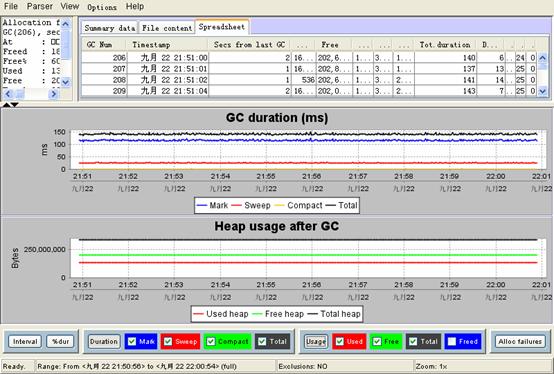This screenshot has width=554, height=374.
Task: Toggle the Sweep duration checkbox
Action: tap(168, 342)
